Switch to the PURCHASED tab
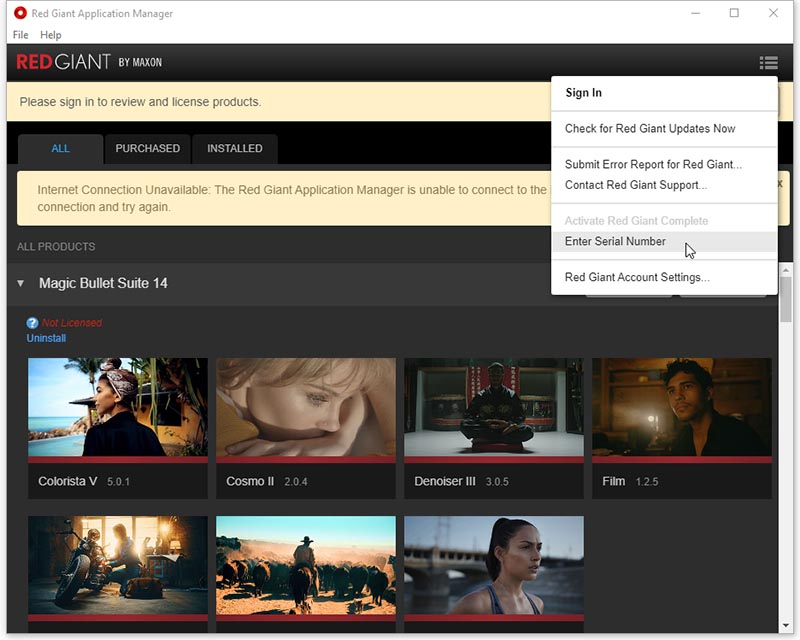 [147, 149]
